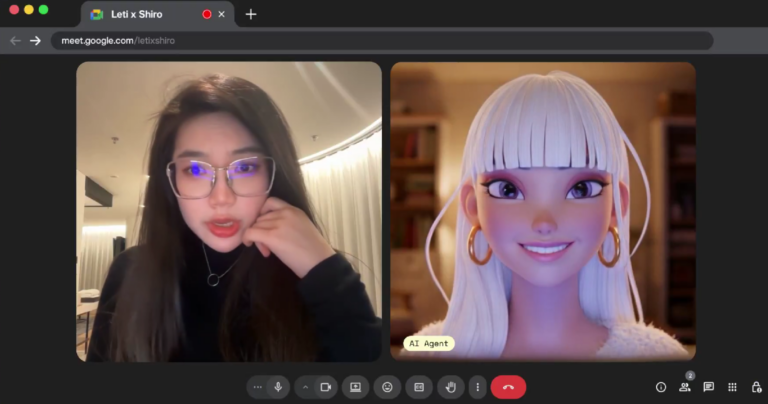Viewport: 768px width, 404px height.
Task: Select the AI avatar video tile
Action: (x=543, y=212)
